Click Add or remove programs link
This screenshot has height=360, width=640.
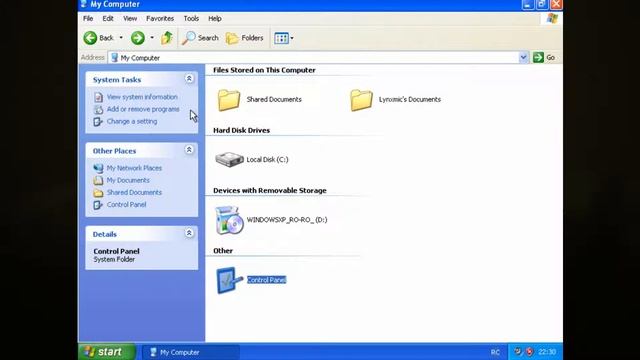coord(143,109)
